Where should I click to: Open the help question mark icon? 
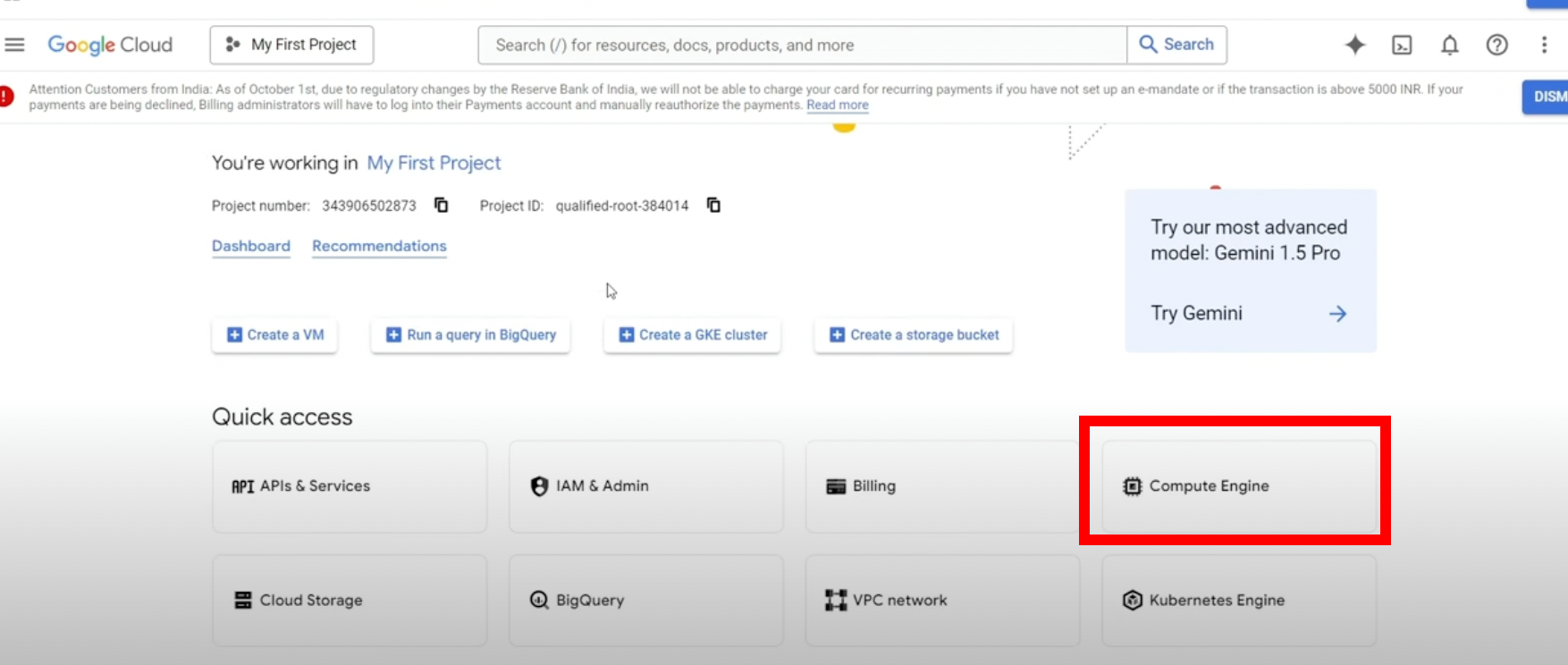coord(1496,45)
